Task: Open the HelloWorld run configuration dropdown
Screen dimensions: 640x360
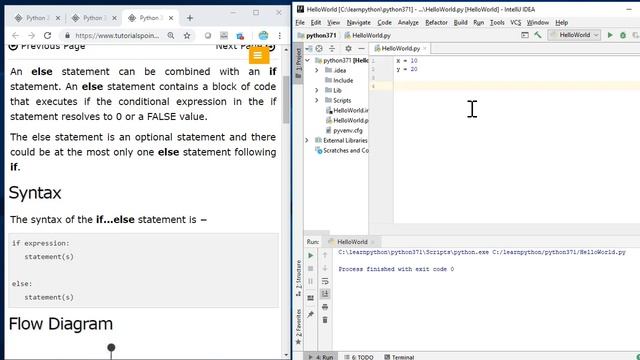Action: [x=574, y=35]
